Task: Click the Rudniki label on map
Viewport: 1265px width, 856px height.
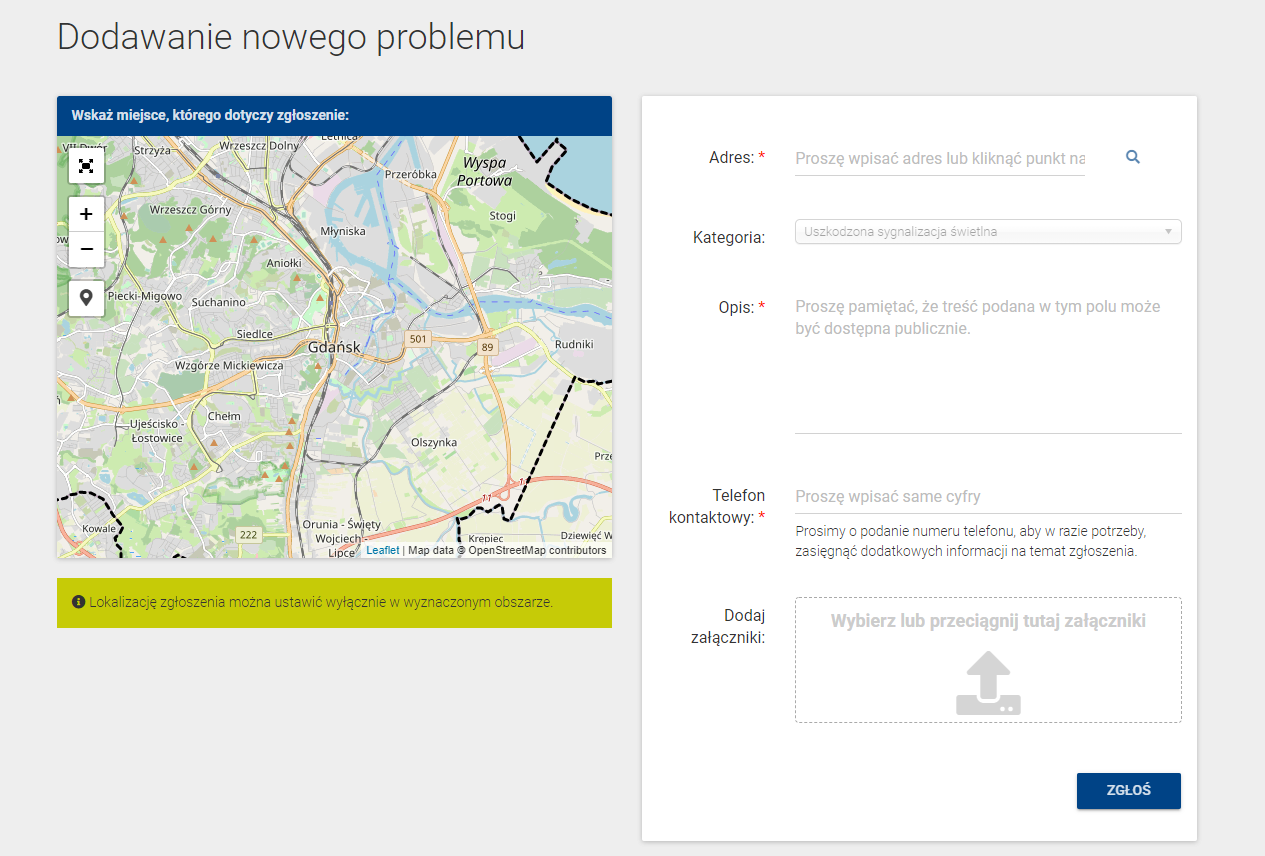Action: click(x=574, y=344)
